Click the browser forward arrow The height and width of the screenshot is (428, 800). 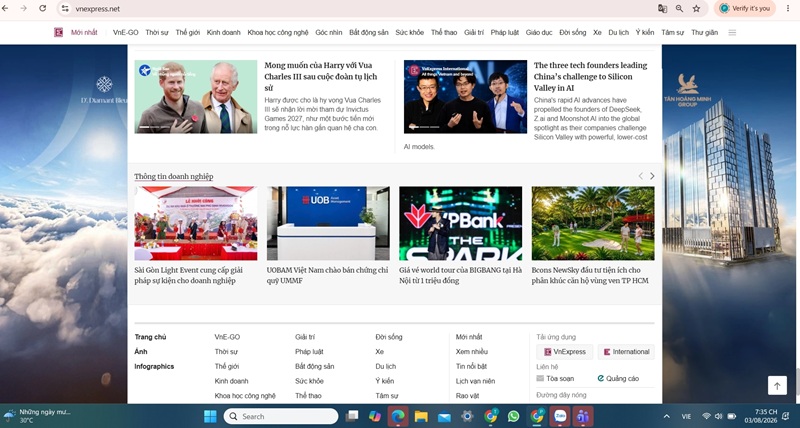pyautogui.click(x=23, y=9)
